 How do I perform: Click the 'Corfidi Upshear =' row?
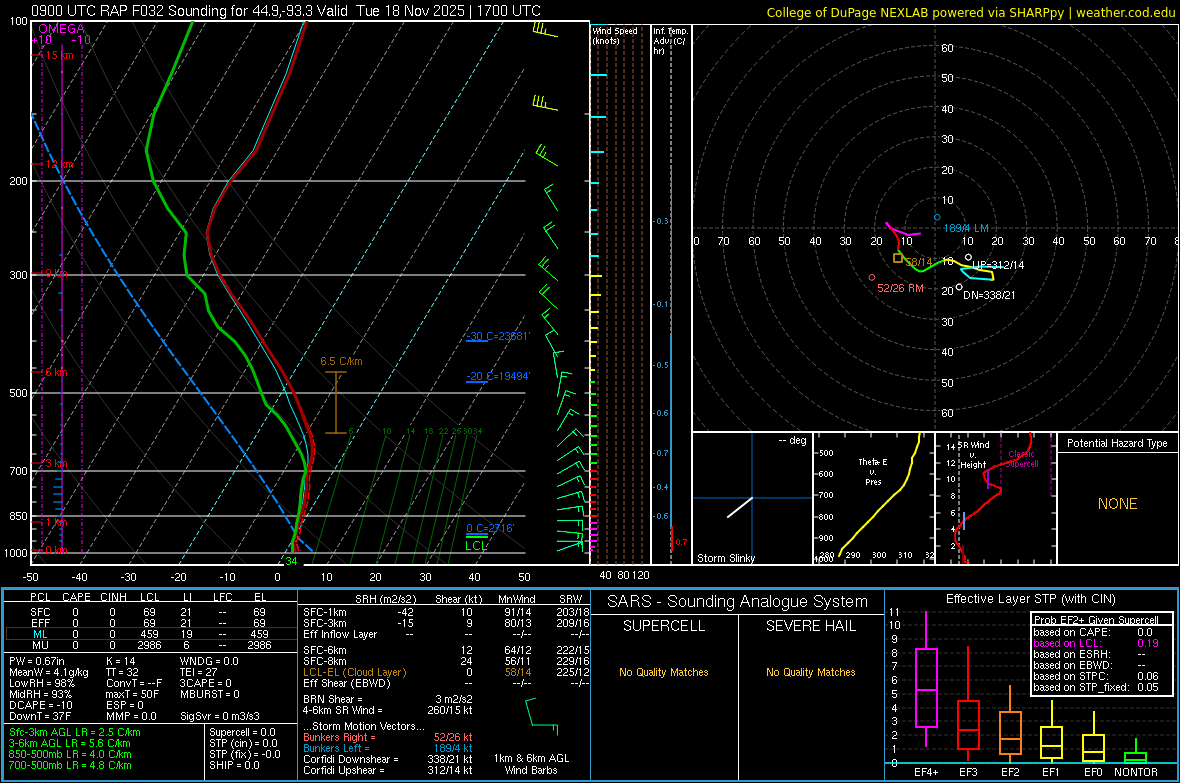pyautogui.click(x=388, y=770)
